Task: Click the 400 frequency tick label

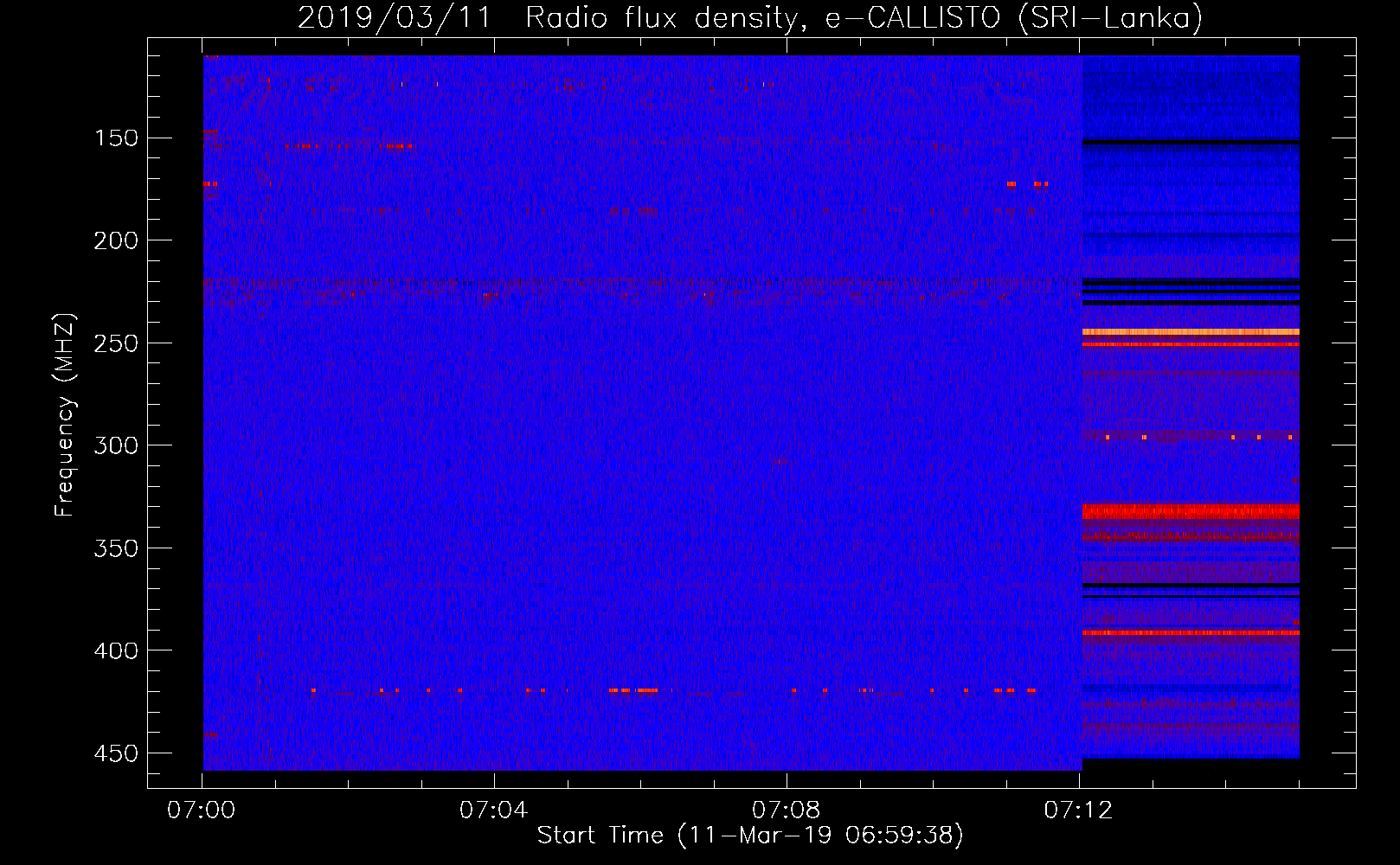Action: pyautogui.click(x=116, y=650)
